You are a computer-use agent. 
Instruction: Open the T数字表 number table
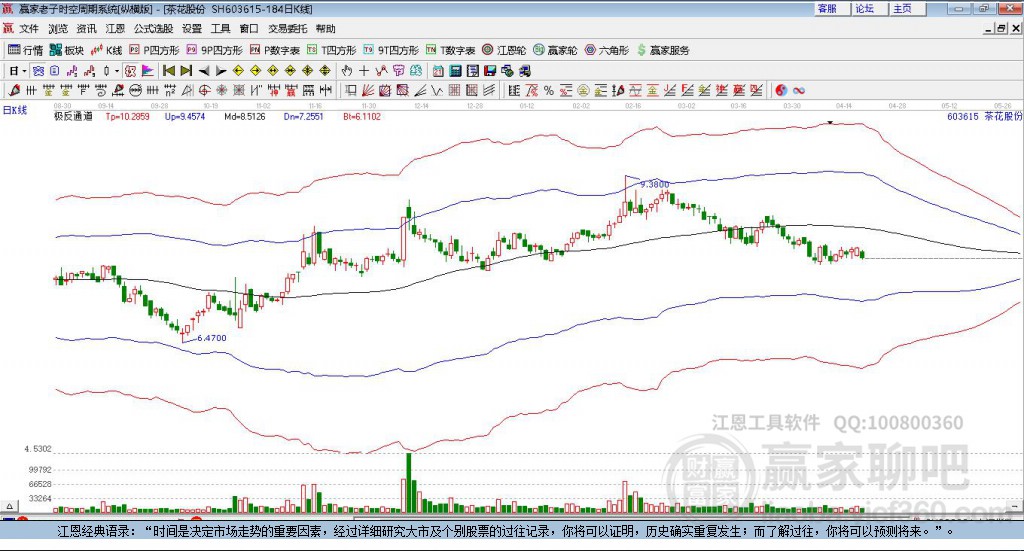click(x=451, y=50)
